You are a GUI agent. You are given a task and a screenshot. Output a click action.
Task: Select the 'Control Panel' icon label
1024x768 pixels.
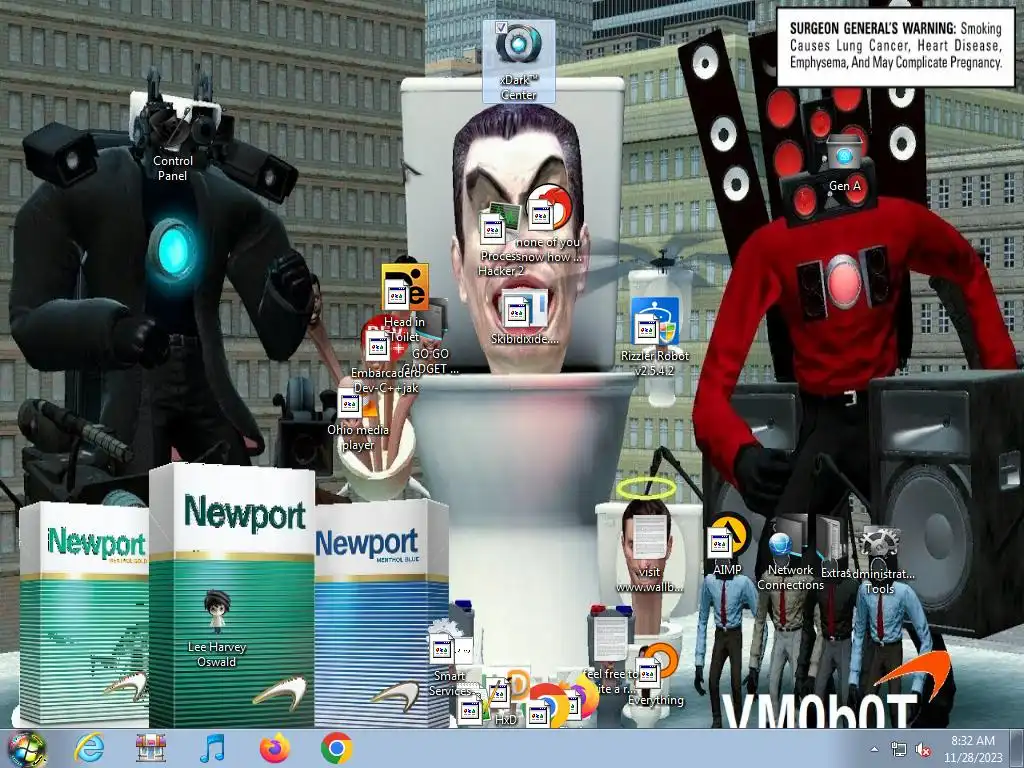(x=172, y=168)
